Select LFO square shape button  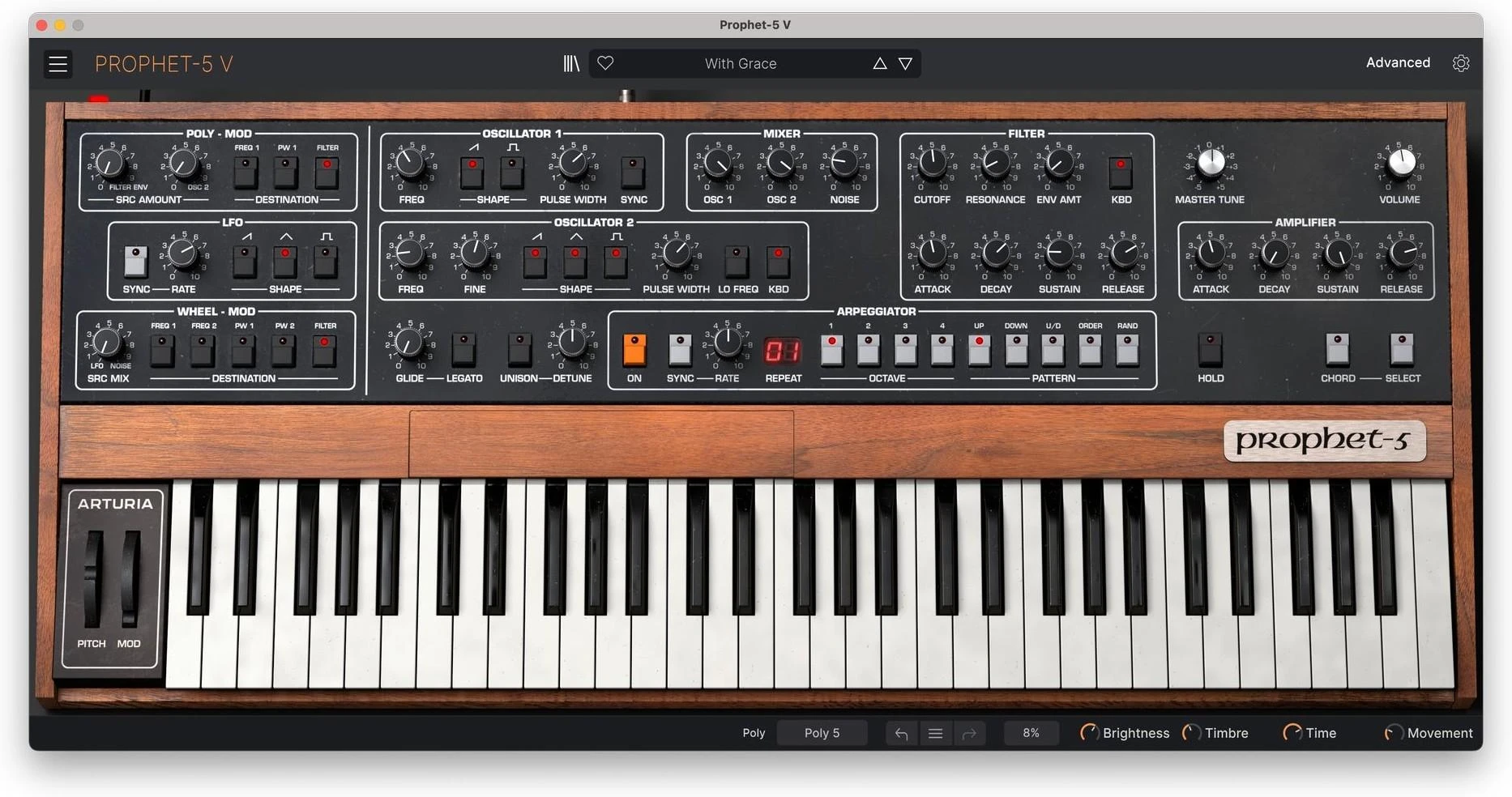[325, 262]
